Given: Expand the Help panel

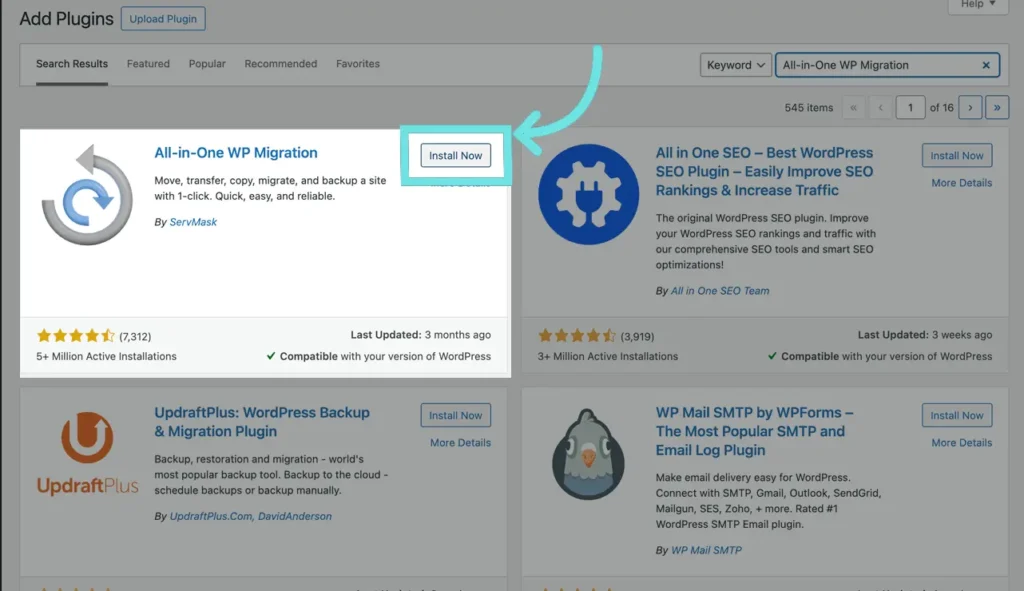Looking at the screenshot, I should [978, 5].
